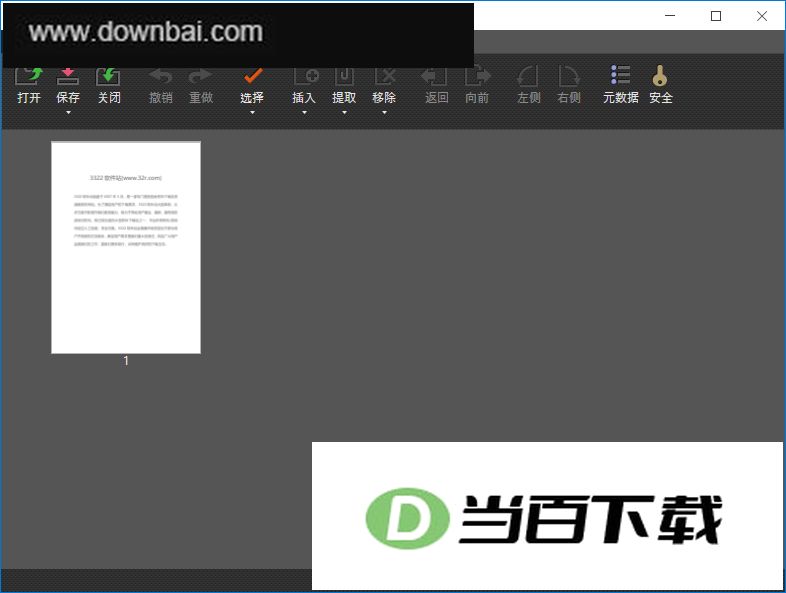Click the 选择 (Select) checkmark icon
The image size is (786, 593).
[253, 76]
